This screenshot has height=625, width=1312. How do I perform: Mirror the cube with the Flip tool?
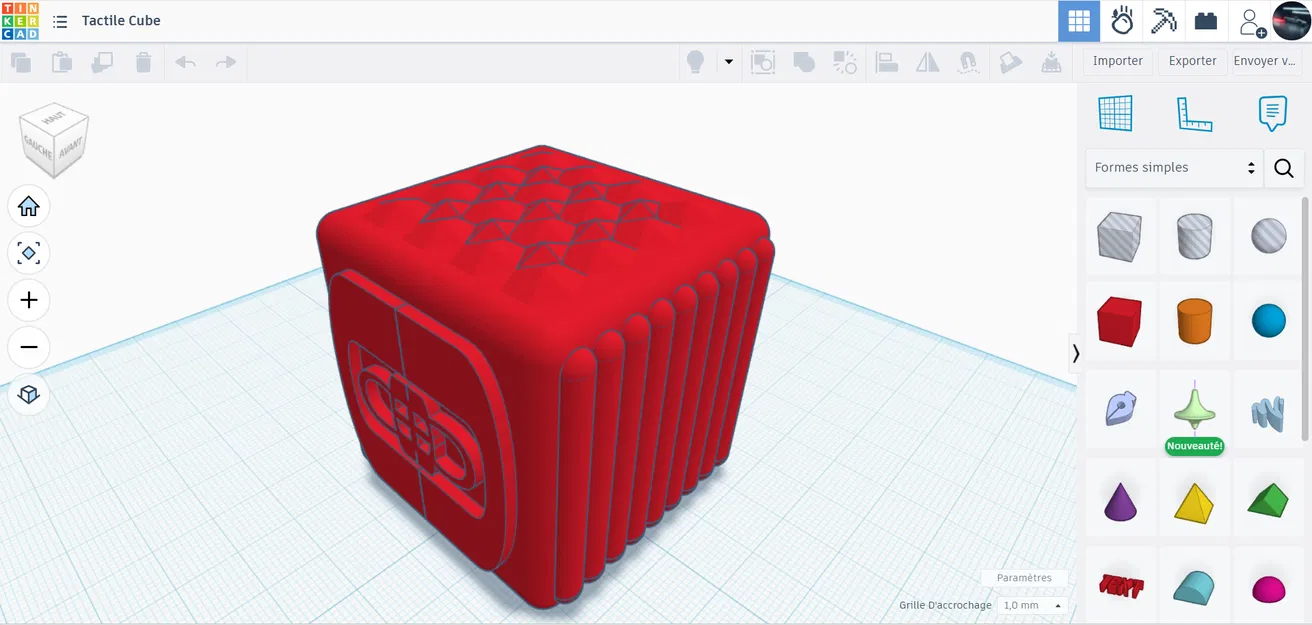(x=927, y=62)
